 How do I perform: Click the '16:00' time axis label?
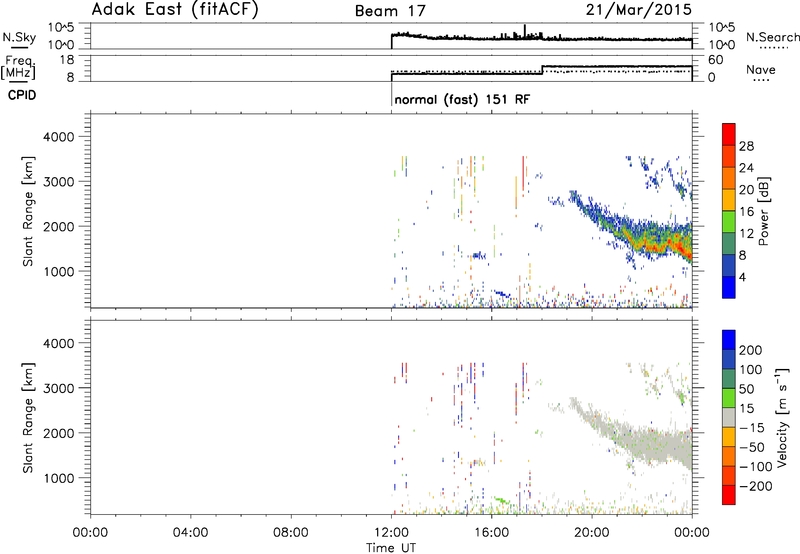(492, 533)
